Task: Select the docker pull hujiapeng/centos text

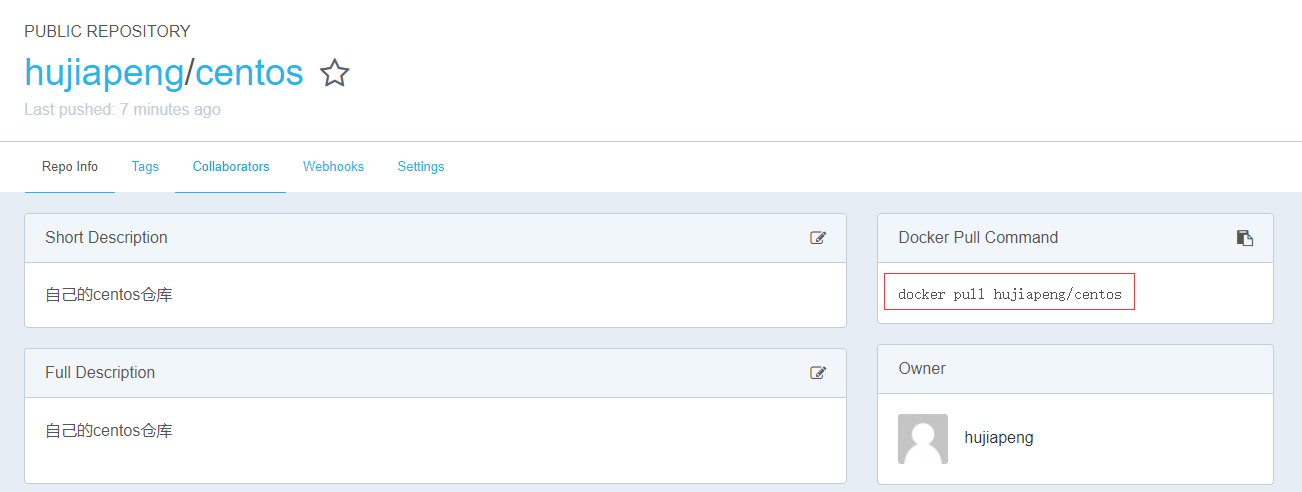Action: [1010, 294]
